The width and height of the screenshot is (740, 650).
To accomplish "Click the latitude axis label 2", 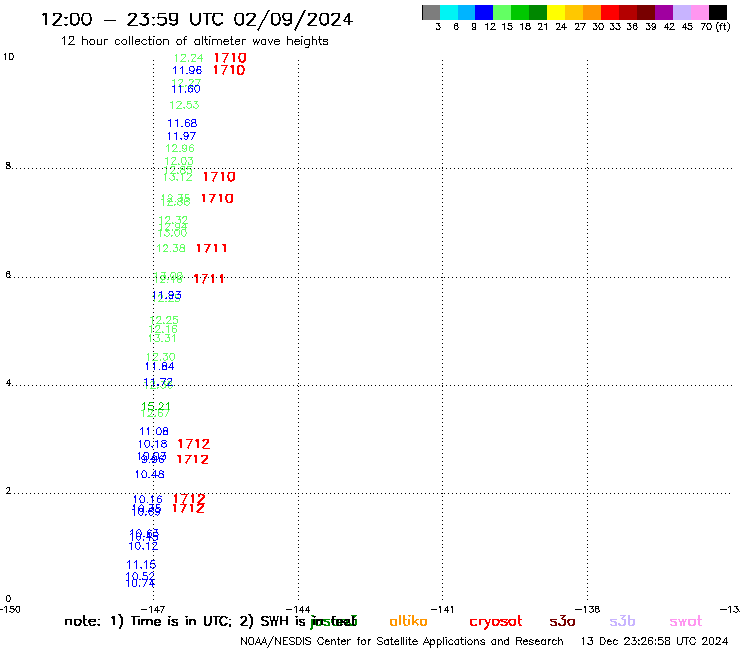I will point(8,491).
